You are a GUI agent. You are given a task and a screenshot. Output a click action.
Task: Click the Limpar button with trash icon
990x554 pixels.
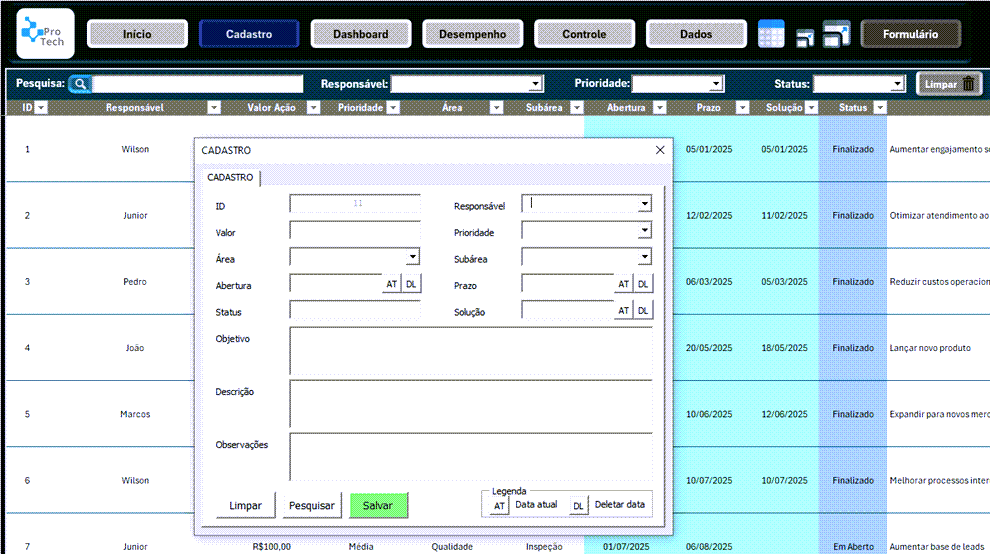point(950,84)
